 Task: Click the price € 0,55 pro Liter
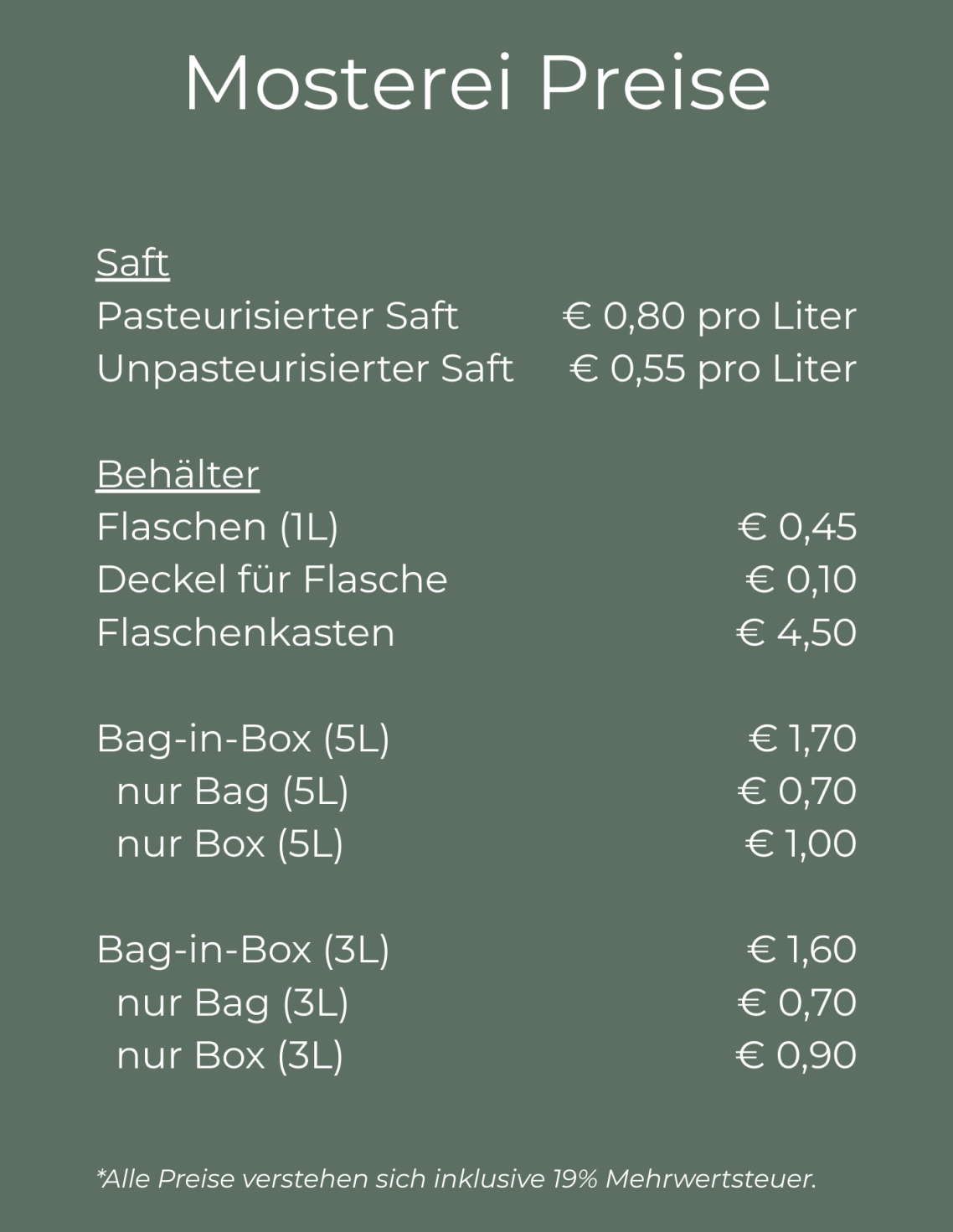tap(713, 369)
